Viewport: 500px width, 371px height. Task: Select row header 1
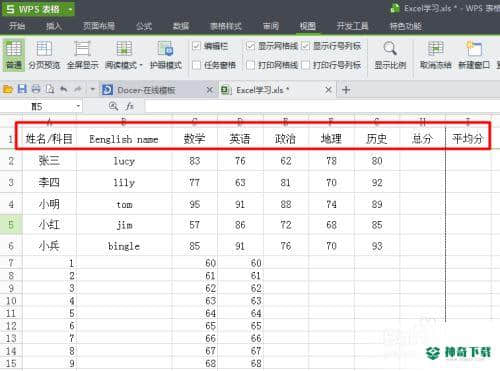click(x=11, y=138)
